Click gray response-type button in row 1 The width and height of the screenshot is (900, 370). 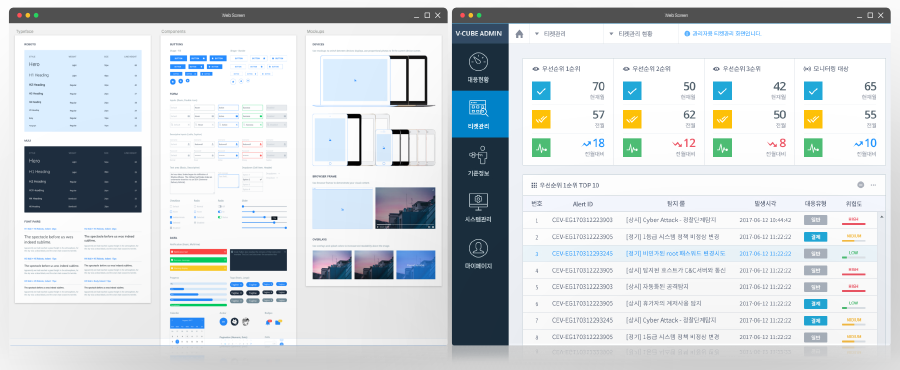815,220
